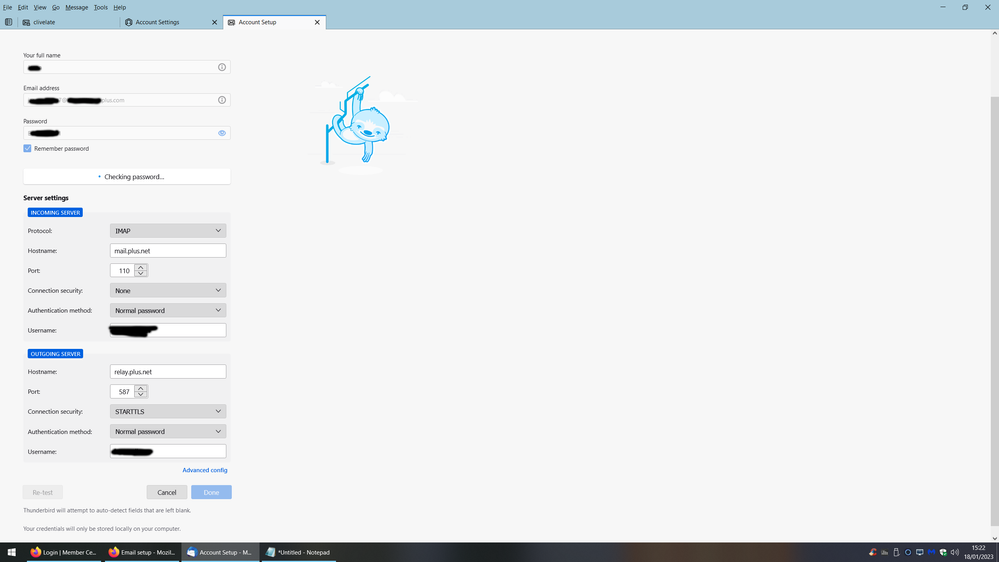Uncheck the Remember password checkbox
The image size is (999, 562).
(27, 148)
